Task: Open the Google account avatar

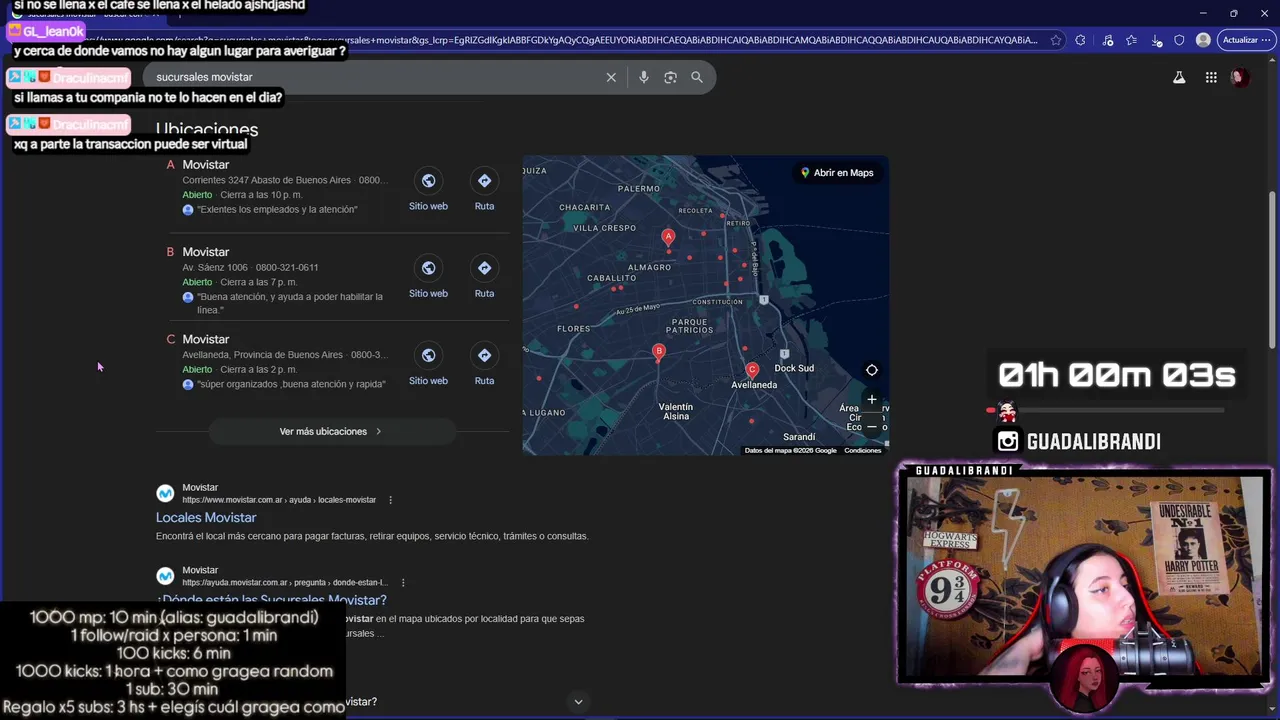Action: pos(1239,77)
